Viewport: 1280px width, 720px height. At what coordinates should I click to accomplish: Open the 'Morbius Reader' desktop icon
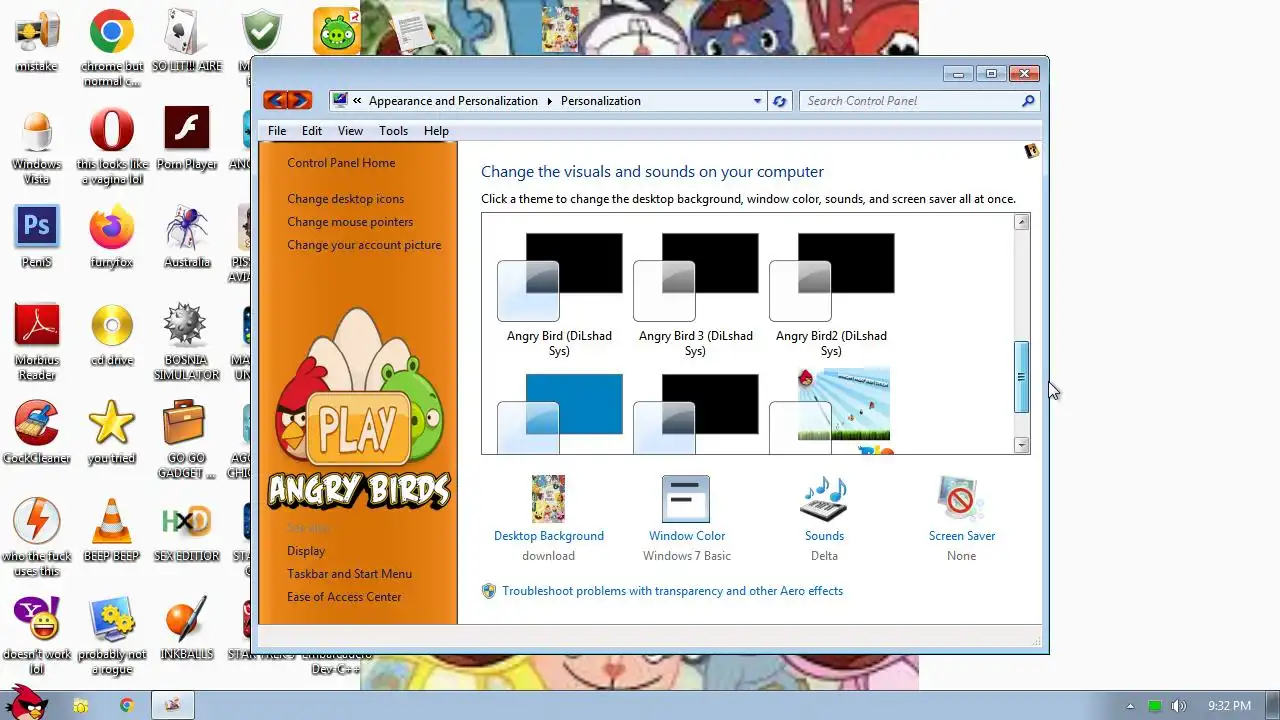[x=37, y=342]
